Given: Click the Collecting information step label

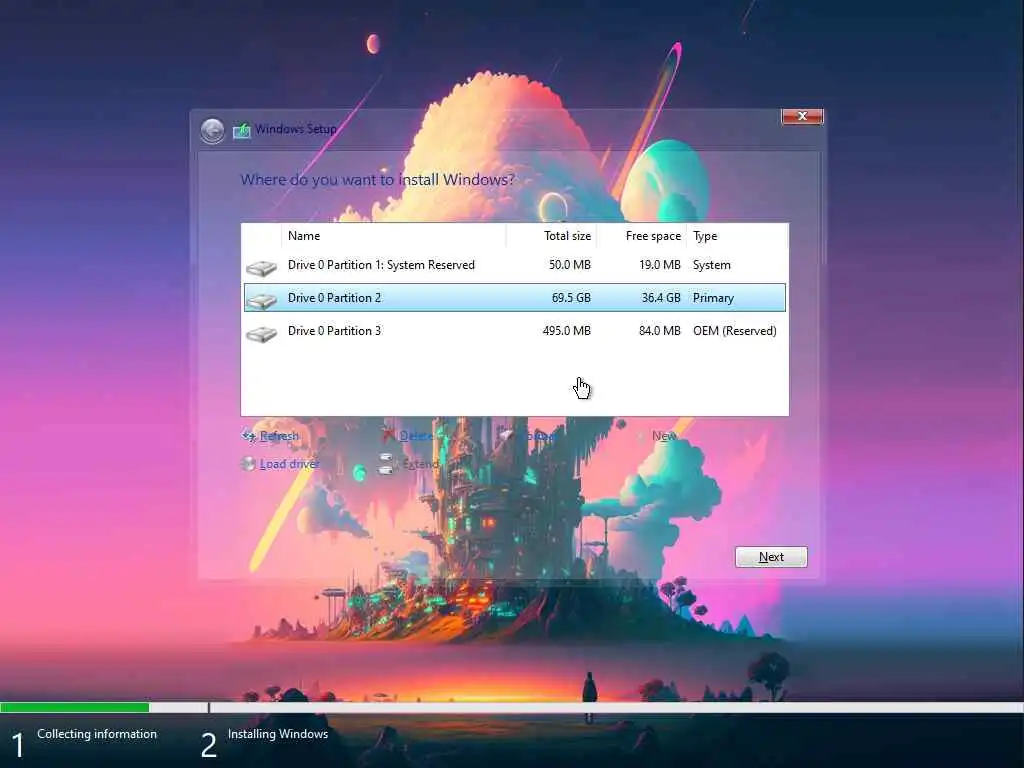Looking at the screenshot, I should click(x=97, y=734).
